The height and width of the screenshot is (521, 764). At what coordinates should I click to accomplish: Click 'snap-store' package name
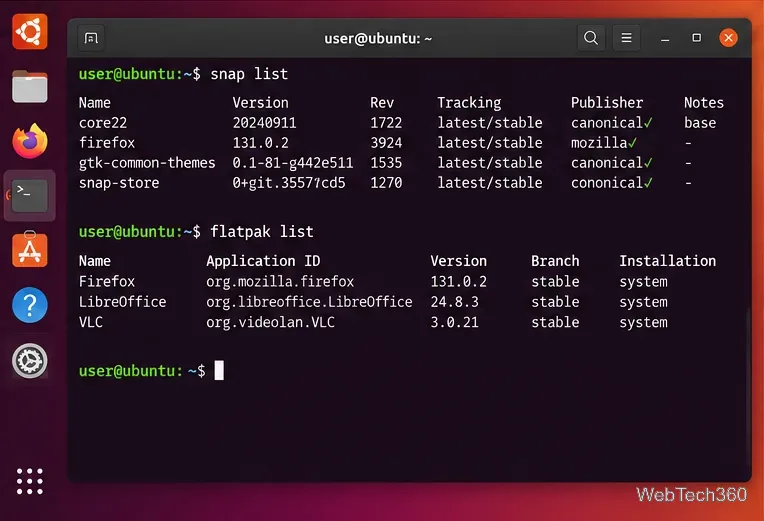[x=119, y=183]
